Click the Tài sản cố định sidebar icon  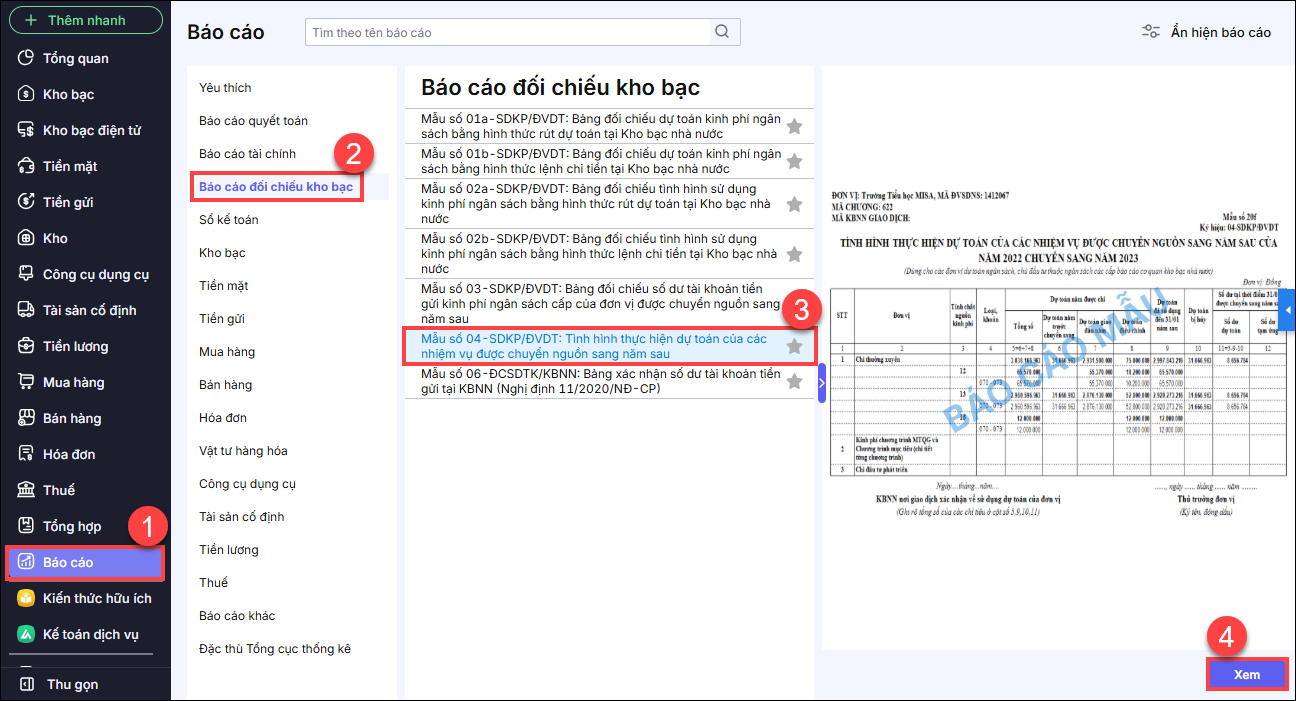click(27, 310)
